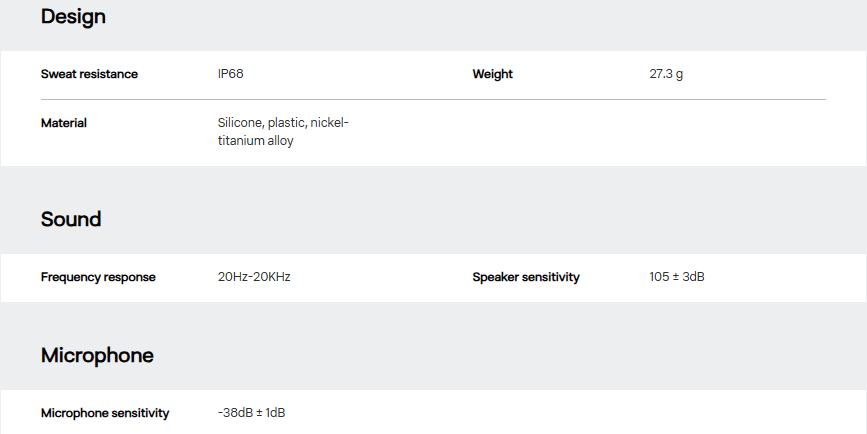Click the word Silicone in Material value

pos(240,123)
